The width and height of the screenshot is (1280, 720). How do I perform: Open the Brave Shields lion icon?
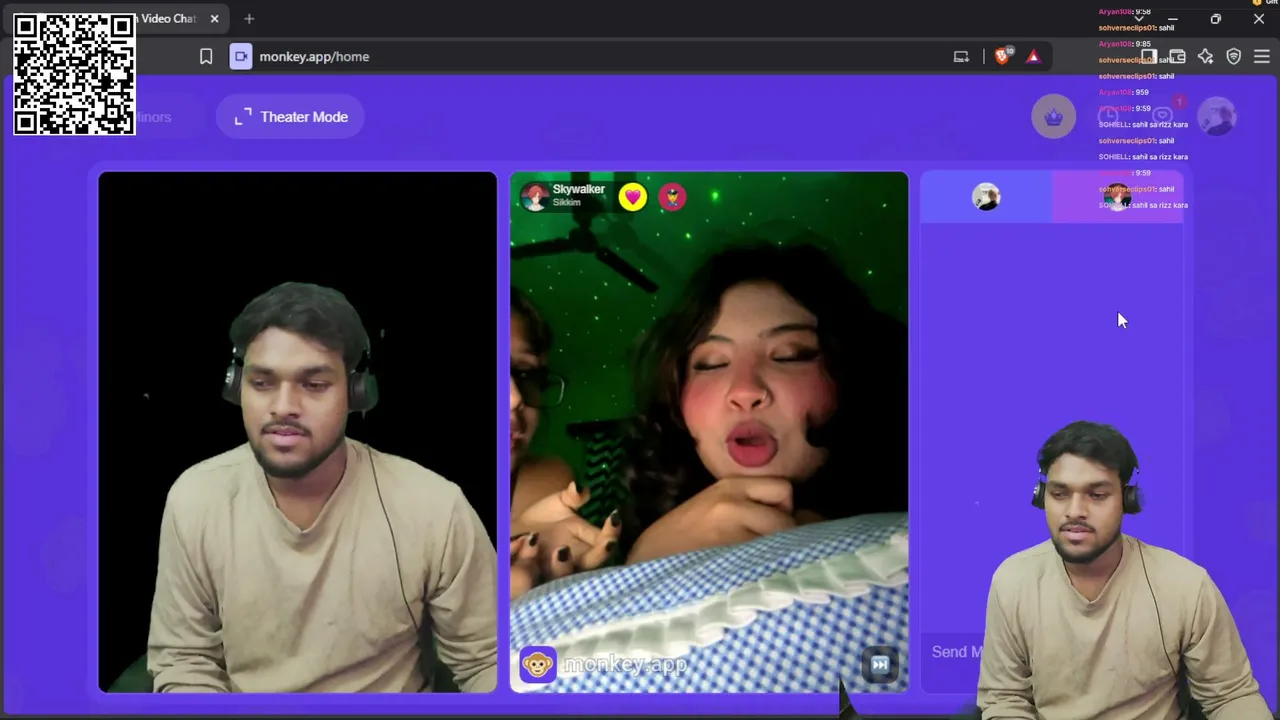pos(1002,57)
